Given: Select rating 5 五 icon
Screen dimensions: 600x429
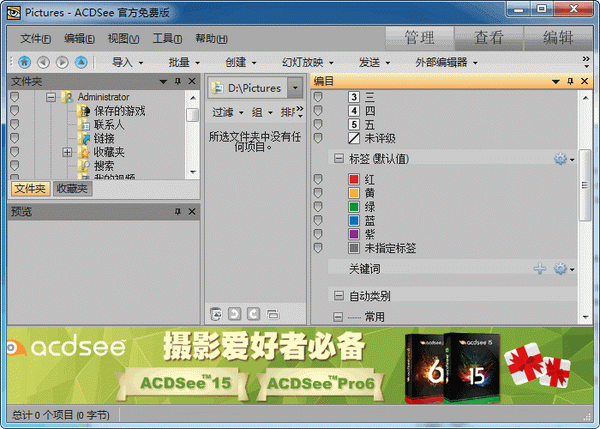Looking at the screenshot, I should (x=354, y=124).
